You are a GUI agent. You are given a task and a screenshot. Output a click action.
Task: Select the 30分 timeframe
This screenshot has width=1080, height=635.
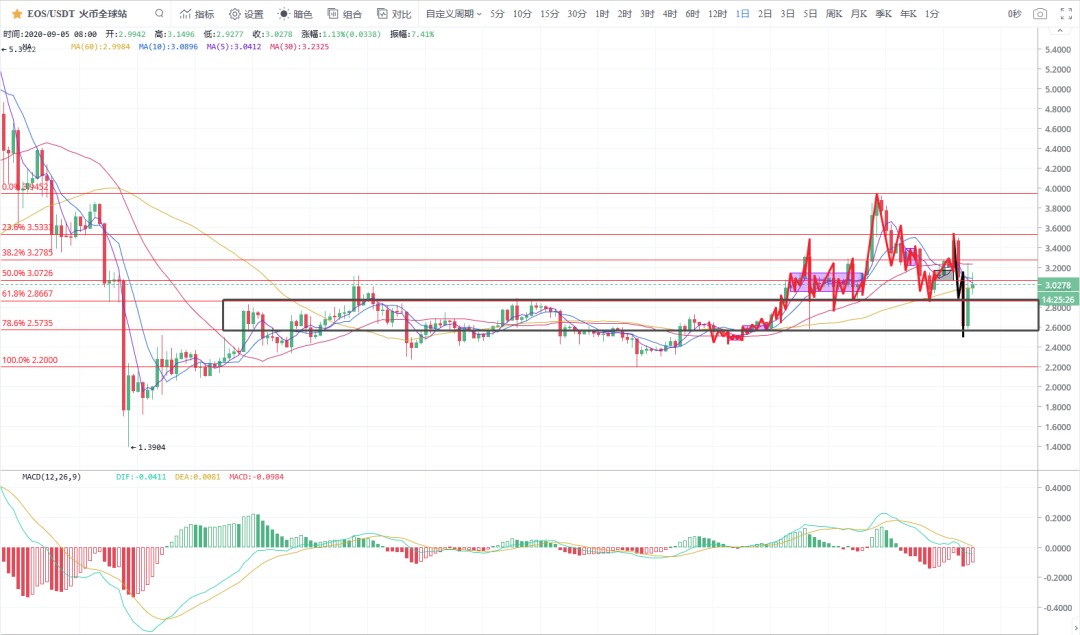577,14
